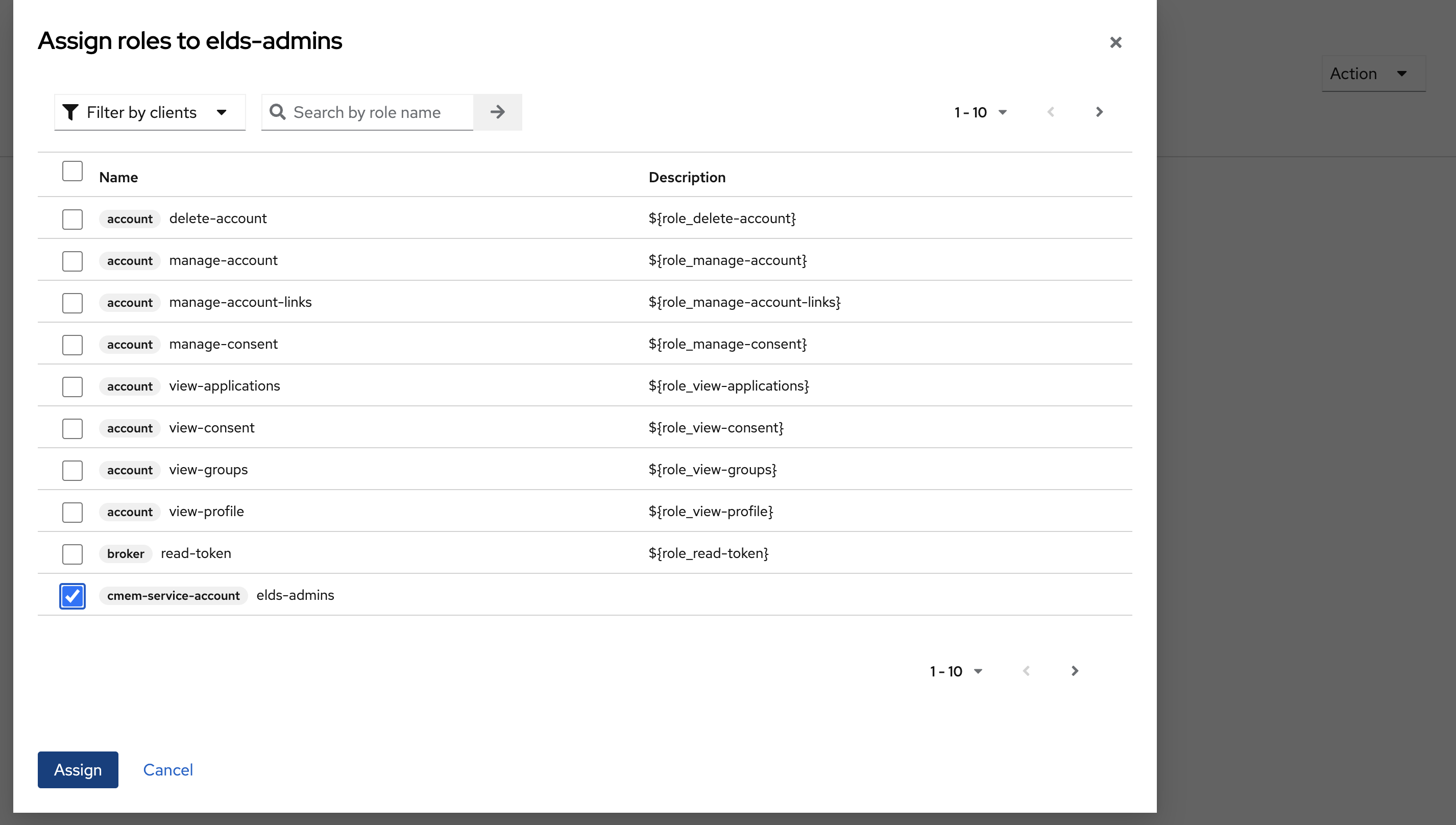Go to next page using bottom chevron
This screenshot has width=1456, height=825.
coord(1075,671)
